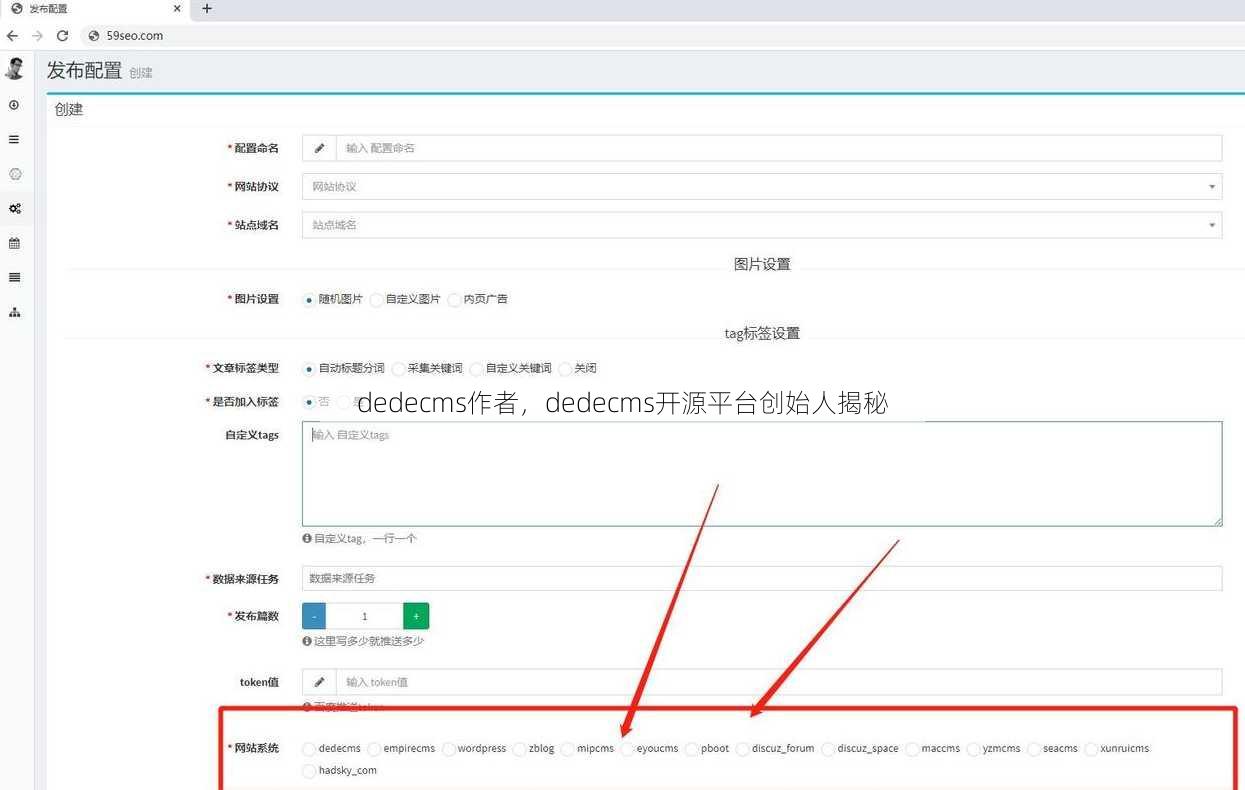
Task: Select zblog as 网站系统
Action: coord(519,749)
